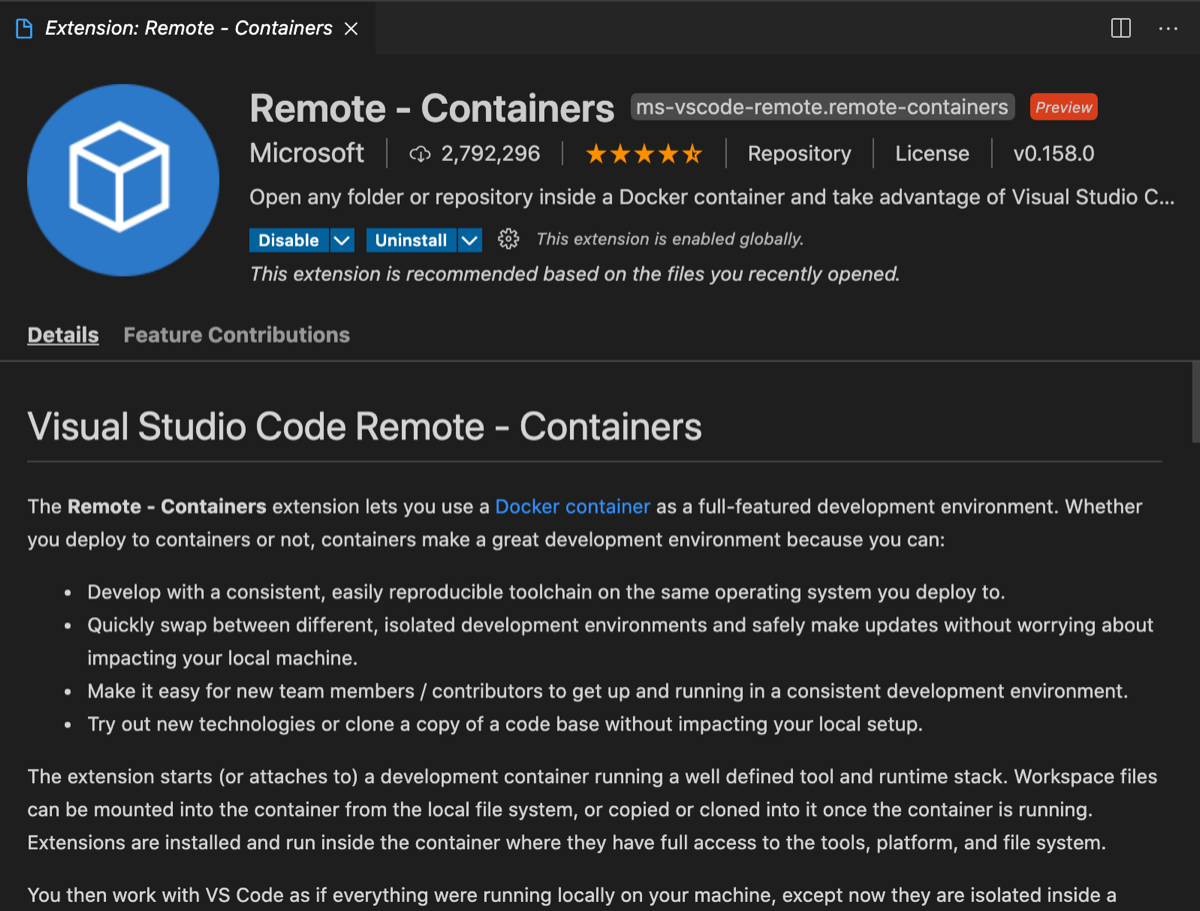The height and width of the screenshot is (911, 1200).
Task: Click the recommended based on files text
Action: (575, 274)
